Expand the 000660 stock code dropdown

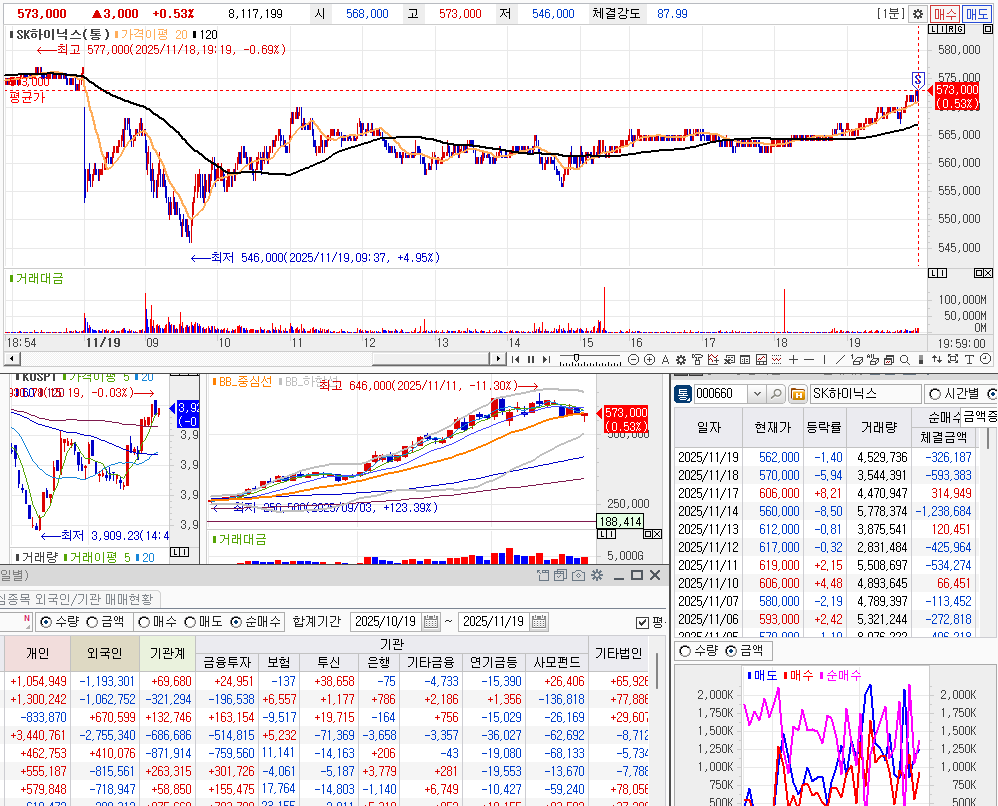[x=757, y=394]
